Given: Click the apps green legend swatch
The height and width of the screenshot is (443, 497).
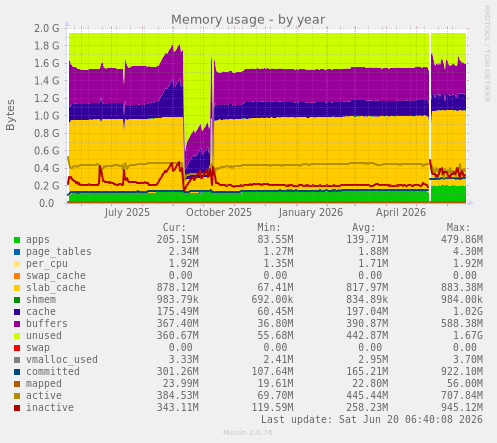Looking at the screenshot, I should click(x=17, y=240).
